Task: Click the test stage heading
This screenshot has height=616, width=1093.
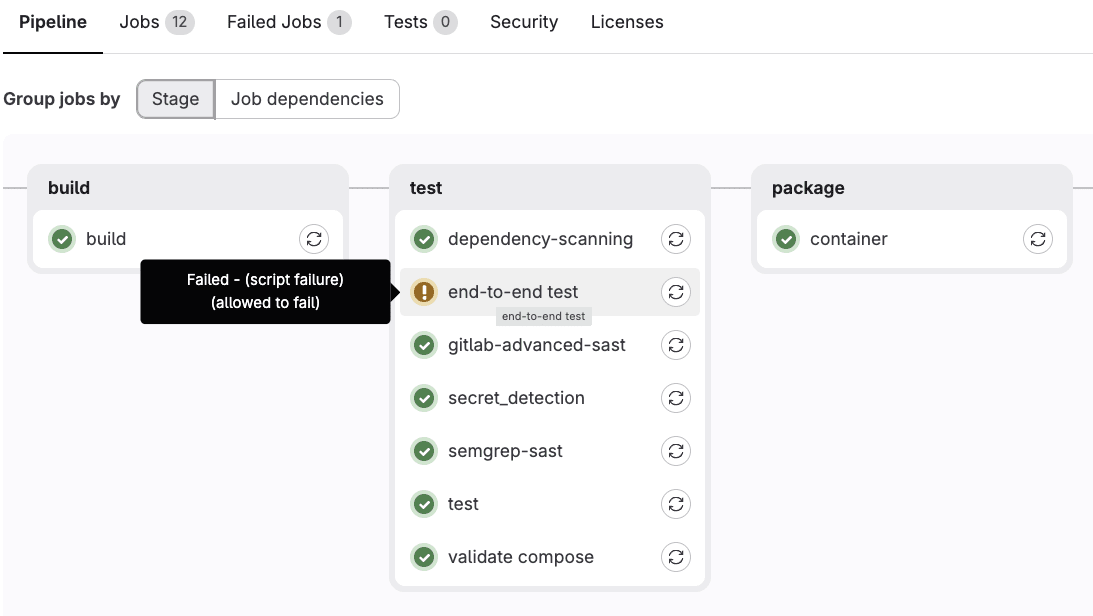Action: (426, 188)
